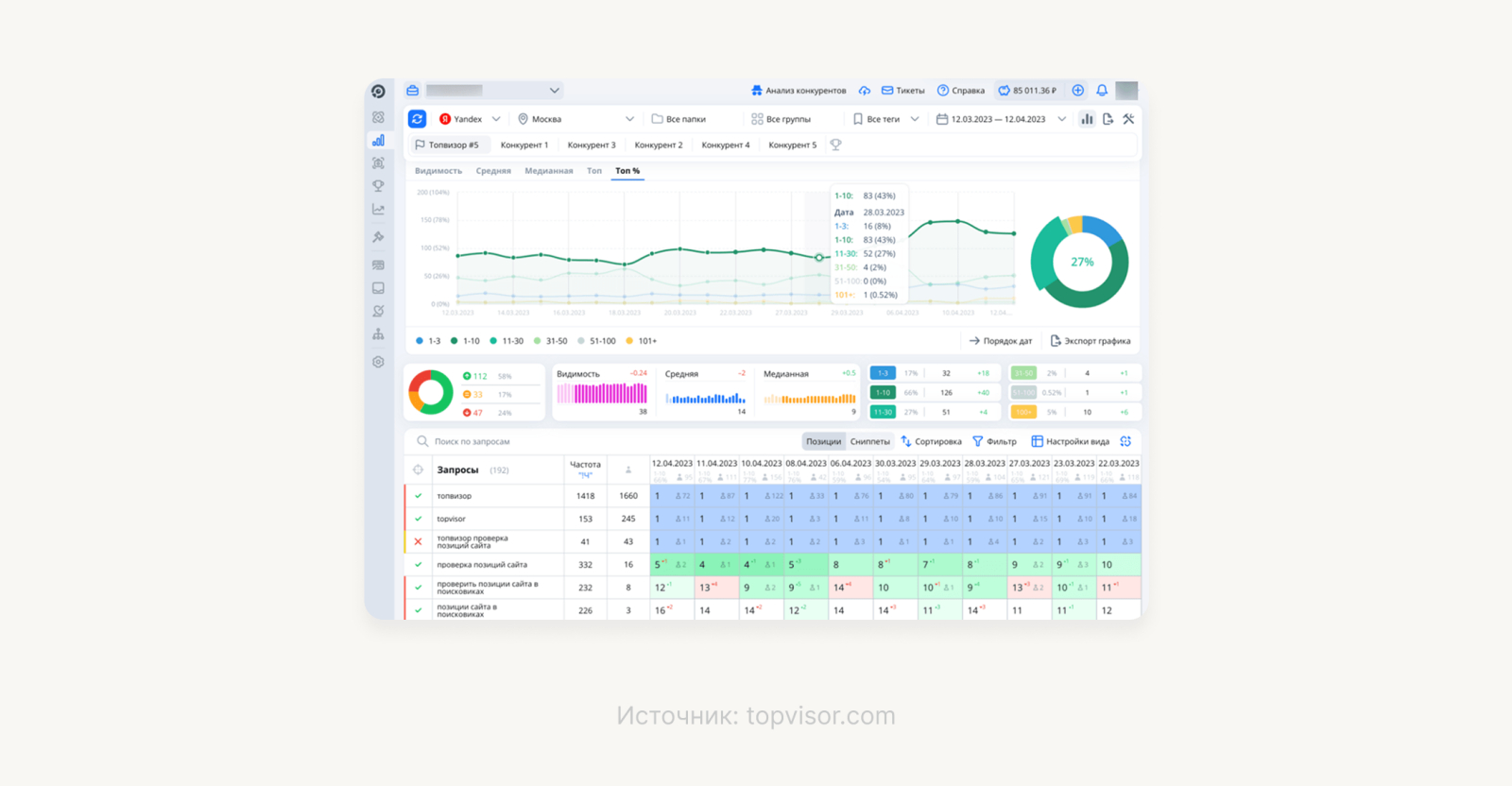
Task: Click the plus icon to add balance
Action: tap(1077, 91)
